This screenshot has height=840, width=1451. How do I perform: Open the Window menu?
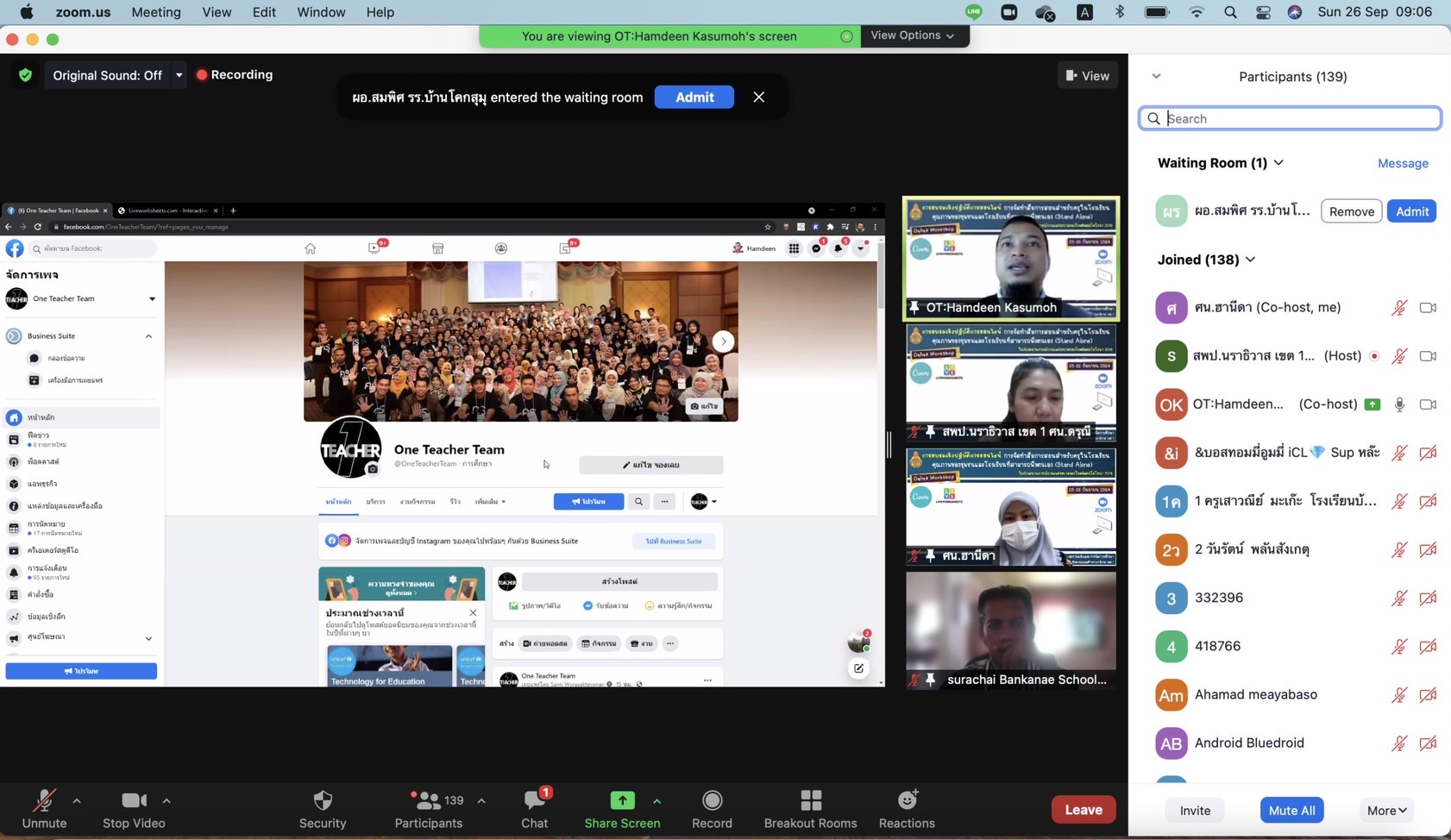321,12
